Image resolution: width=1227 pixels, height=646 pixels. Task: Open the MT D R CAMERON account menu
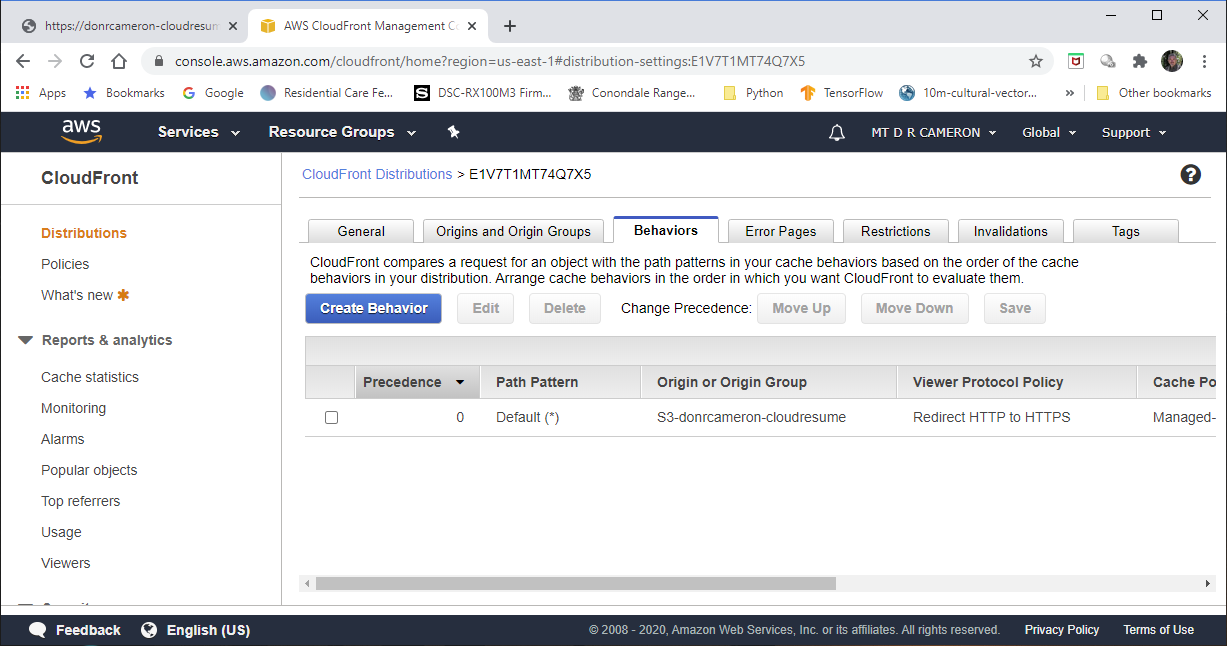pyautogui.click(x=934, y=133)
